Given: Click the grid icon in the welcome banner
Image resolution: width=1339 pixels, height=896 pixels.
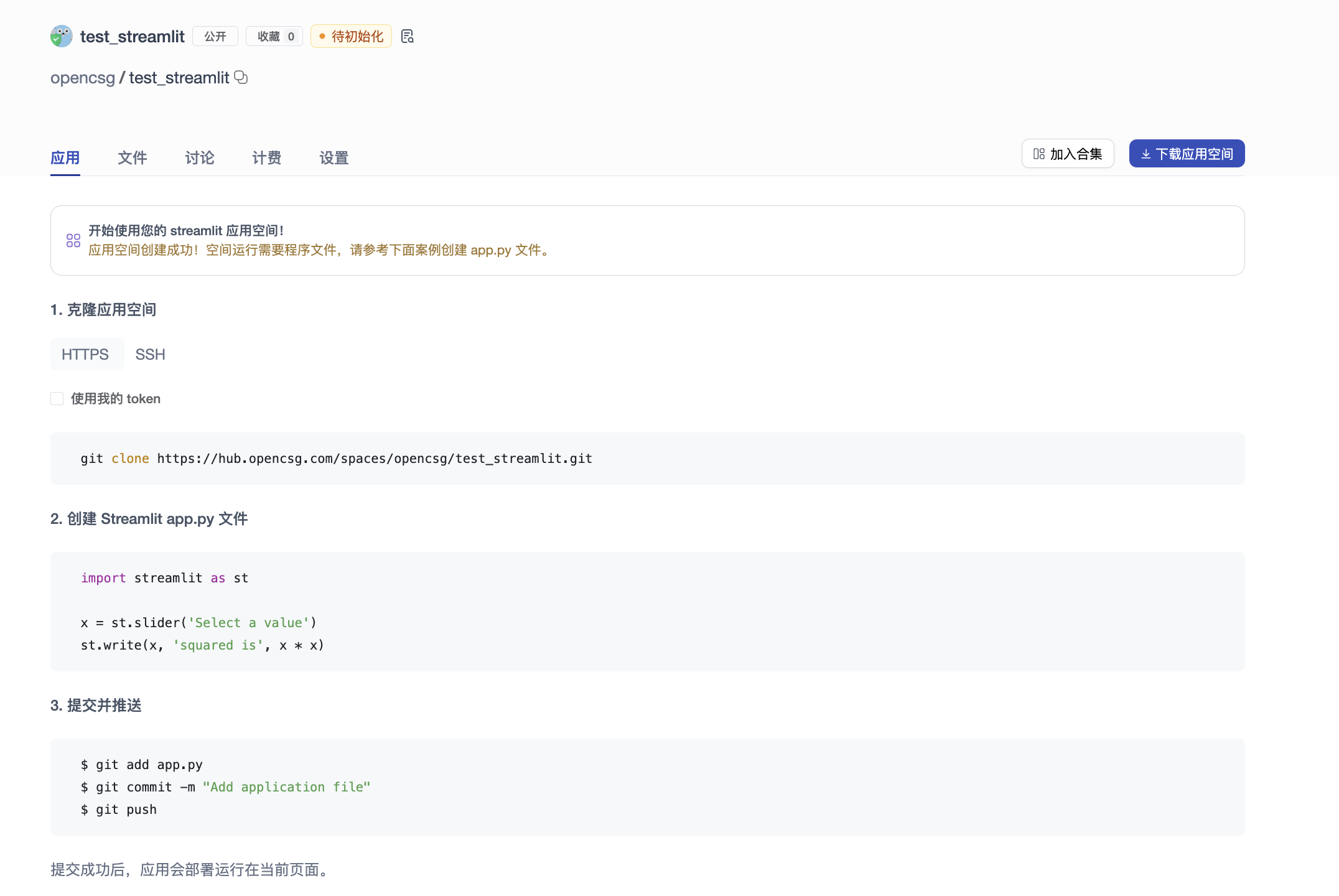Looking at the screenshot, I should pos(73,240).
